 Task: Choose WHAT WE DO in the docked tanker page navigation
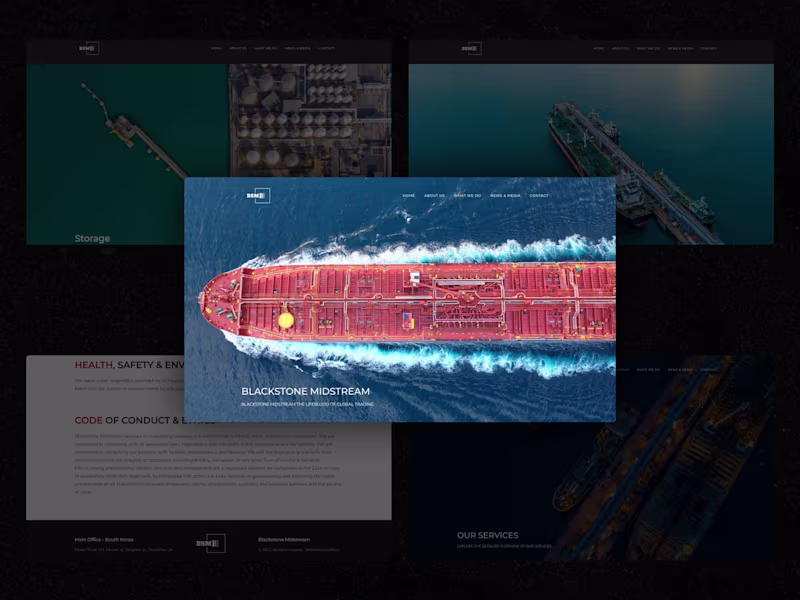pos(648,48)
